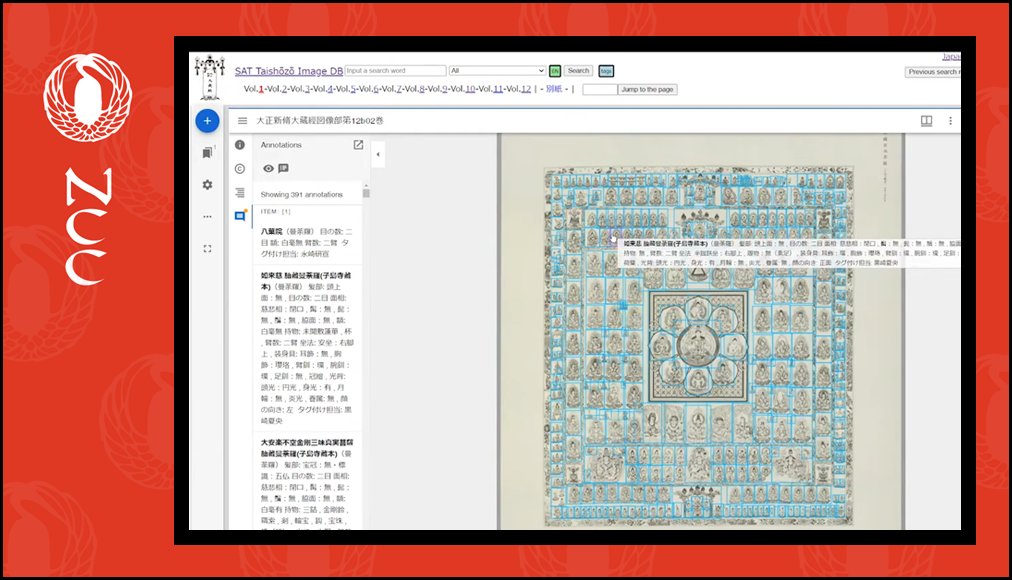Click the central lotus of the mandala image
Image resolution: width=1012 pixels, height=580 pixels.
coord(698,345)
